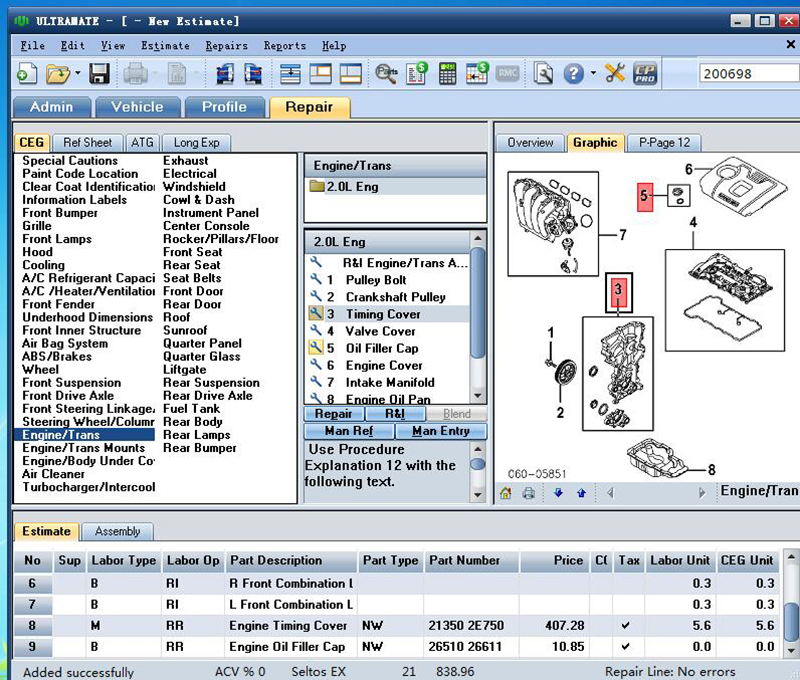
Task: Click the greyed report document icon
Action: pos(177,74)
